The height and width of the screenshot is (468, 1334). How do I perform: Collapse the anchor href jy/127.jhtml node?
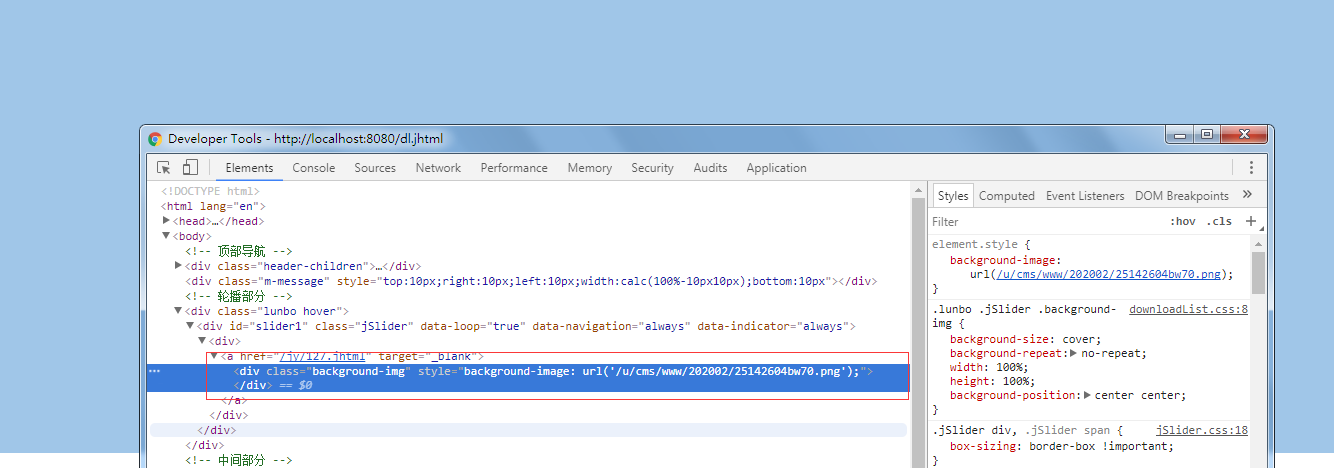214,356
